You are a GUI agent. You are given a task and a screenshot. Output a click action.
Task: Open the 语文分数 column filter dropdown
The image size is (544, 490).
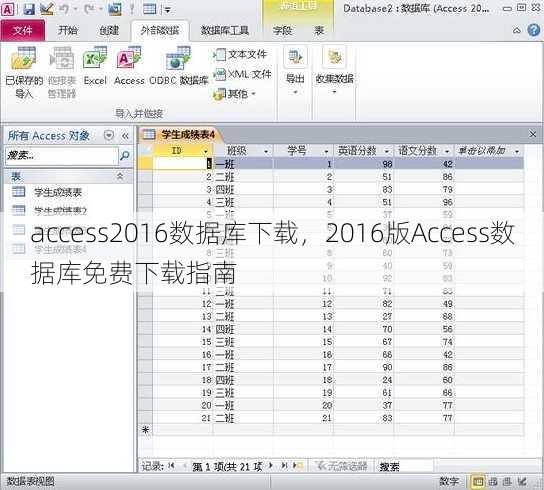pos(447,151)
